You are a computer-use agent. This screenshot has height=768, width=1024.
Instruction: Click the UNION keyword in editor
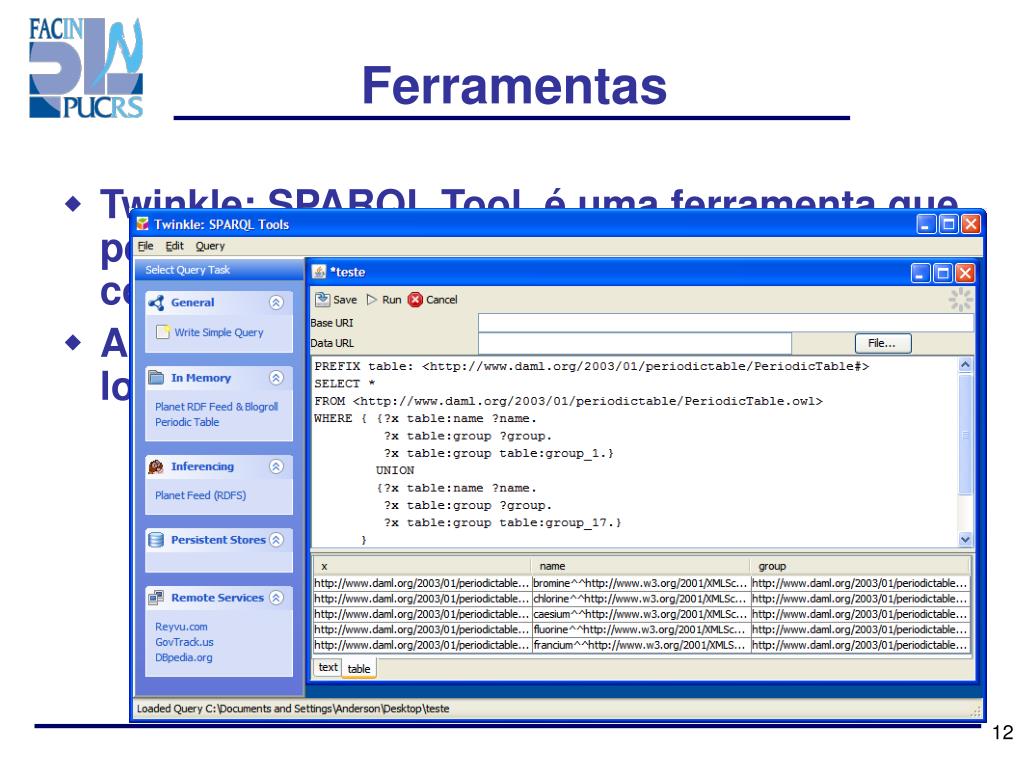coord(395,470)
